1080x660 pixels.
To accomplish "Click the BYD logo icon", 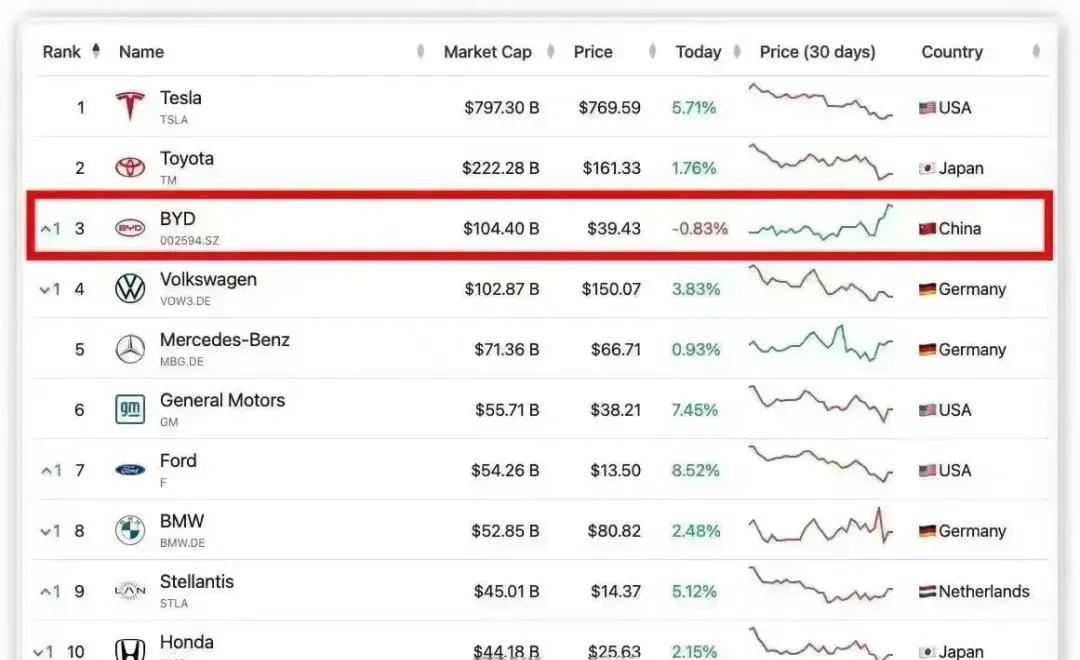I will 130,229.
